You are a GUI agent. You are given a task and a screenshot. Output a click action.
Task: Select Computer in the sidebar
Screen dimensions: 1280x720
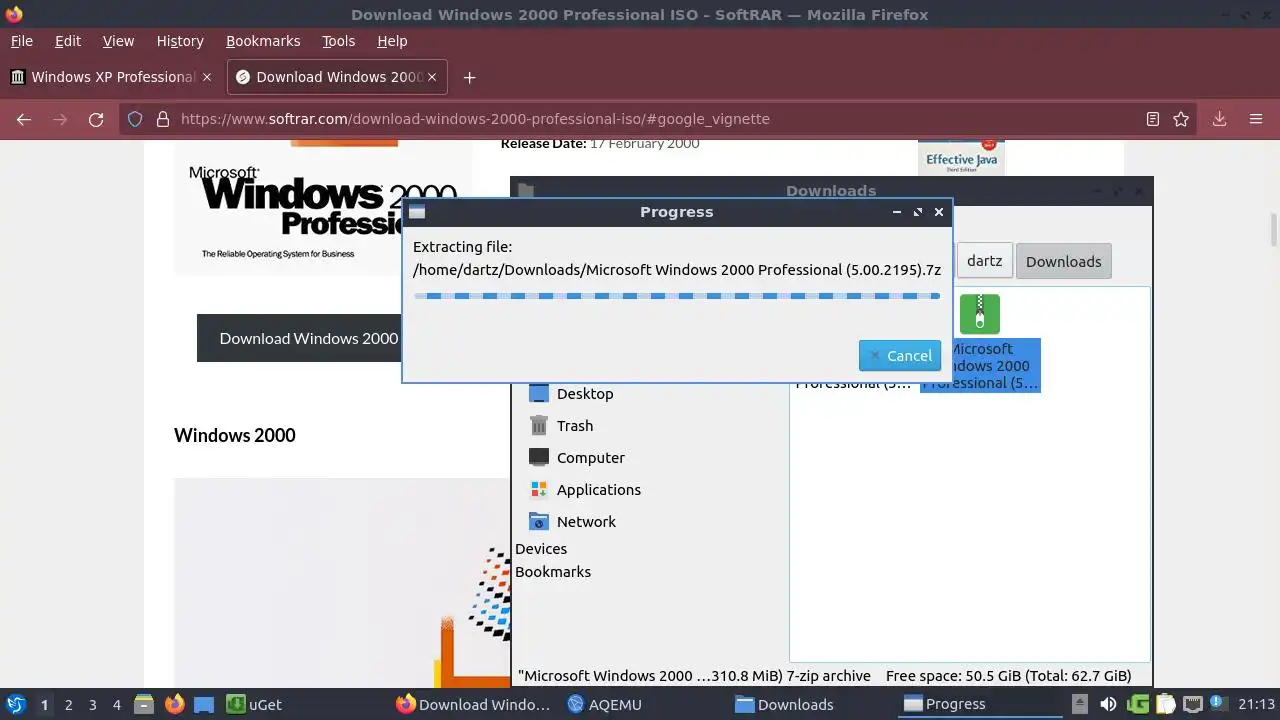pos(577,458)
